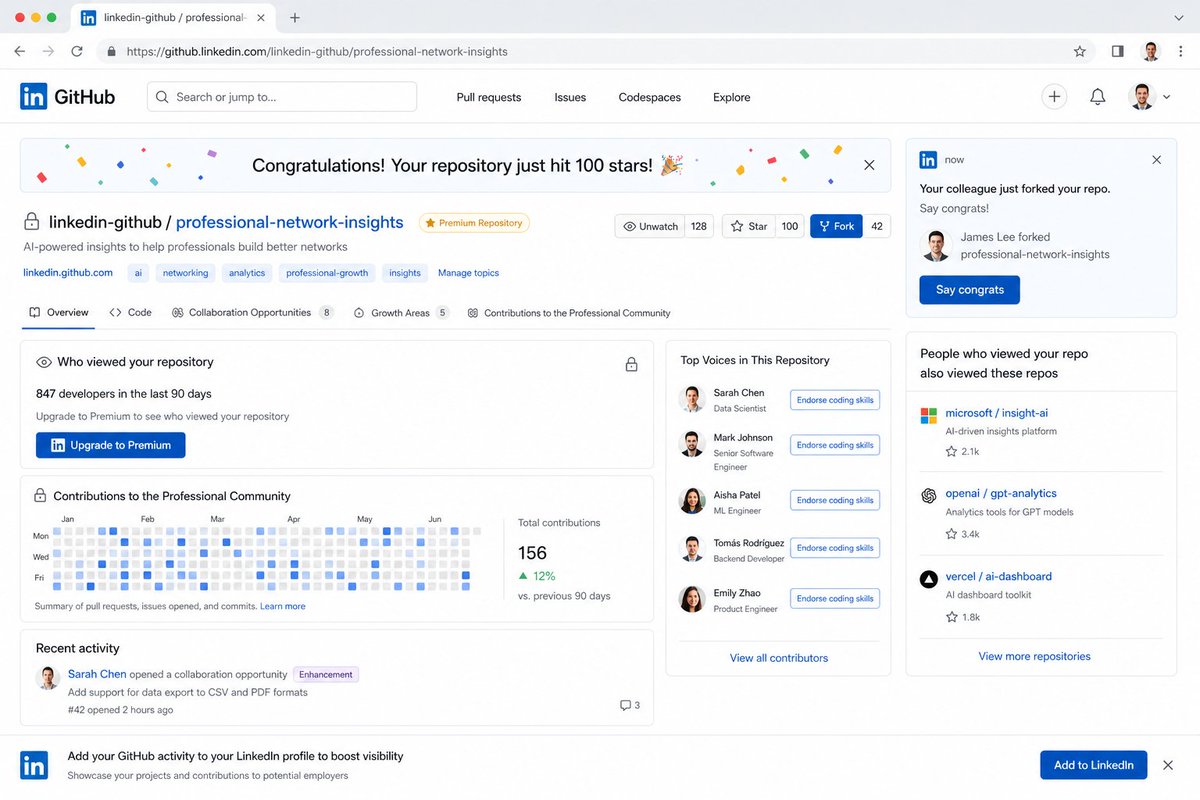The width and height of the screenshot is (1200, 800).
Task: Click the LinkedIn GitHub logo in header
Action: (x=68, y=97)
